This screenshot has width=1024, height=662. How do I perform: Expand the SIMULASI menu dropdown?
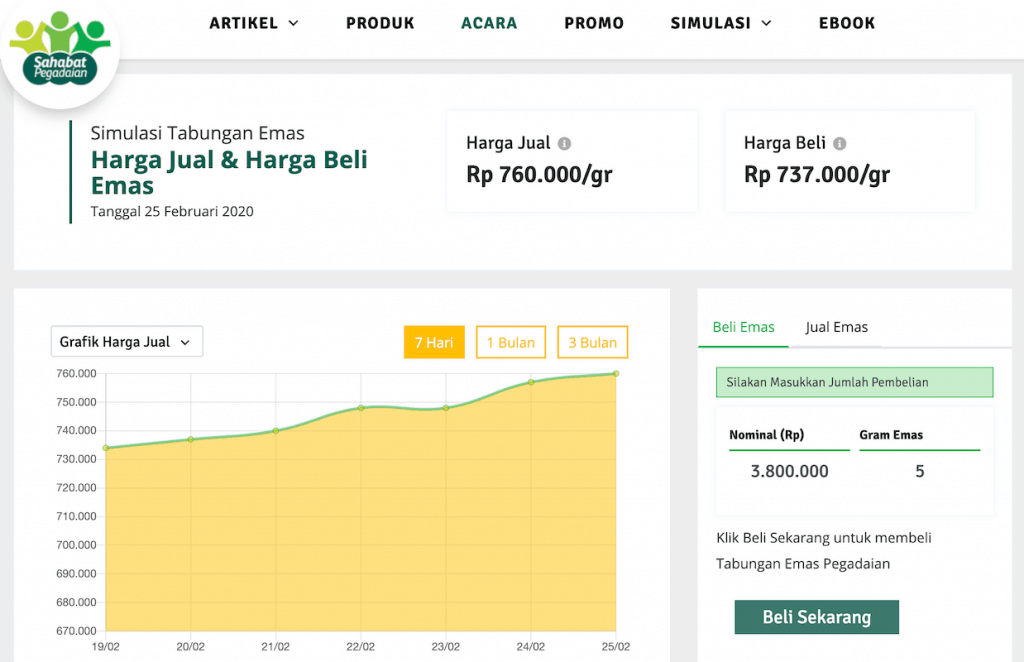[x=721, y=23]
